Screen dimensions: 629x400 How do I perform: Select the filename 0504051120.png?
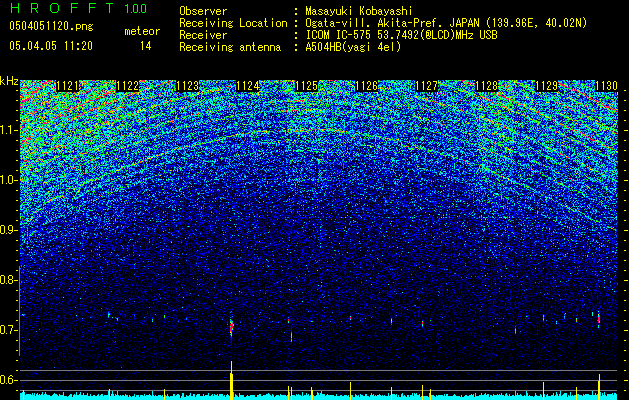pos(51,26)
